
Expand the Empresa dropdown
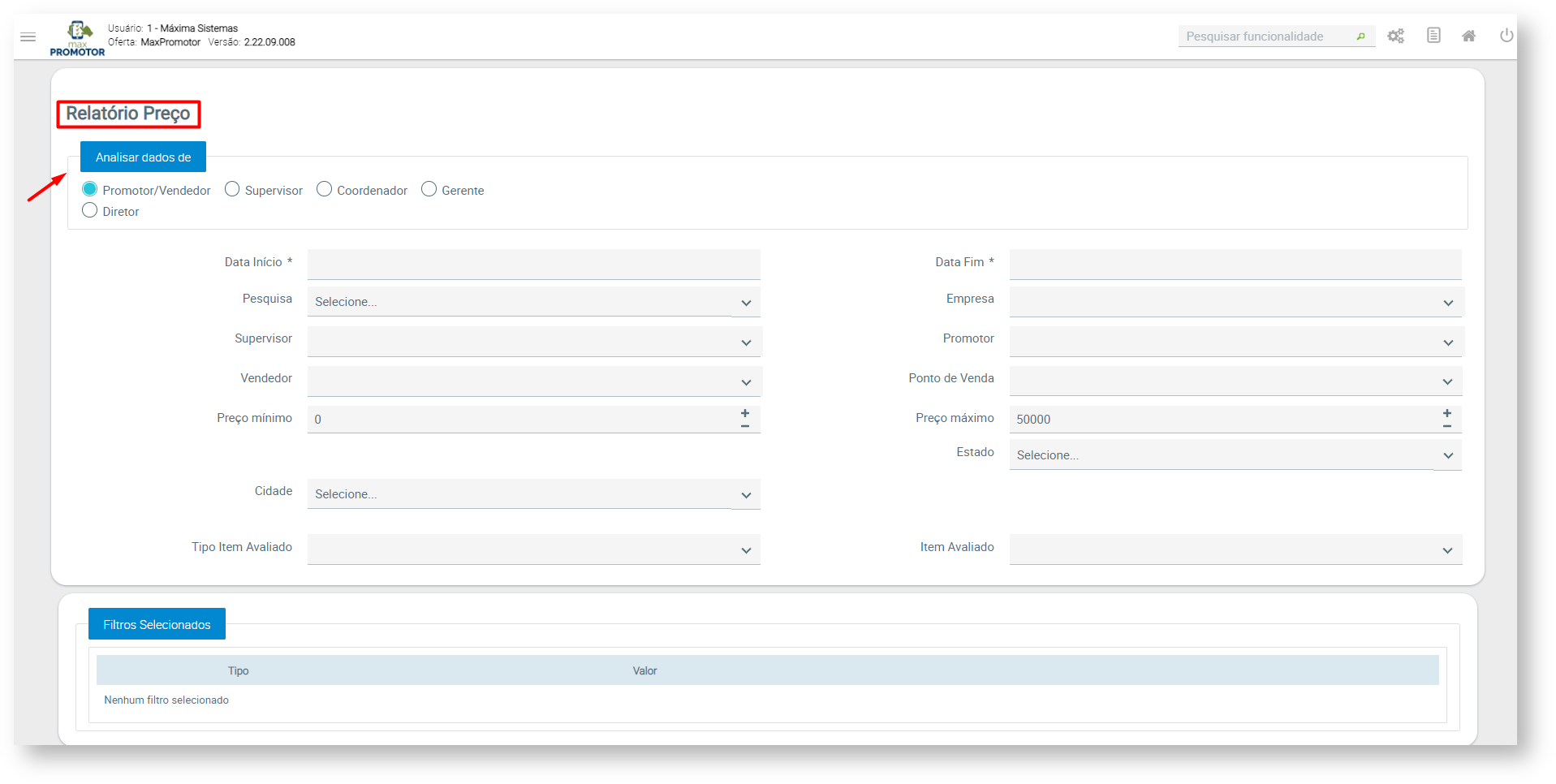pos(1236,302)
